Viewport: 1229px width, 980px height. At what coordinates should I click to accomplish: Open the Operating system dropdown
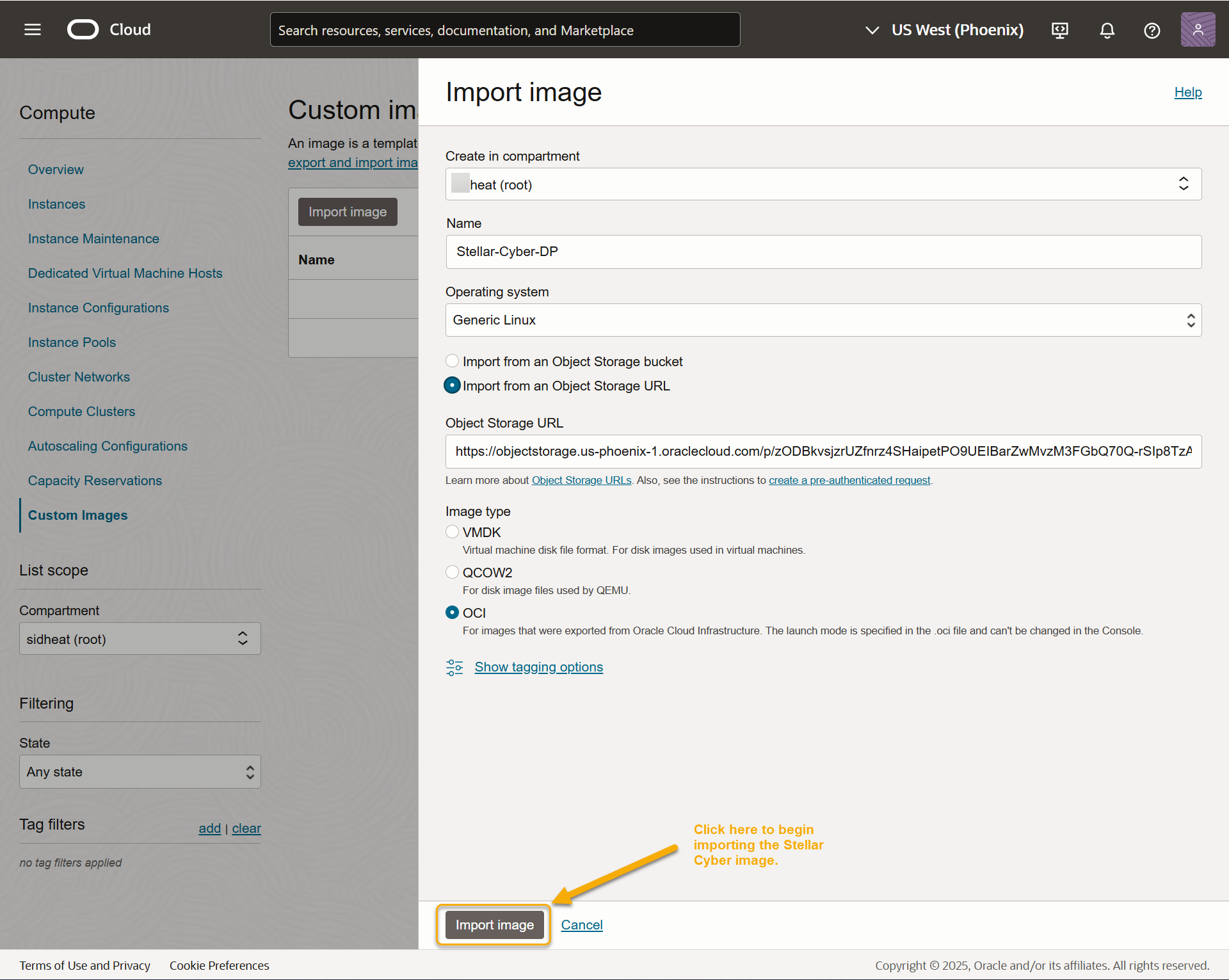[x=823, y=320]
